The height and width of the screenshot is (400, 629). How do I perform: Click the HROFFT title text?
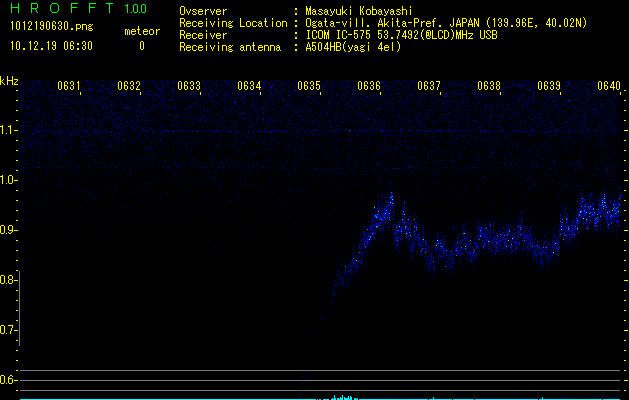[57, 9]
